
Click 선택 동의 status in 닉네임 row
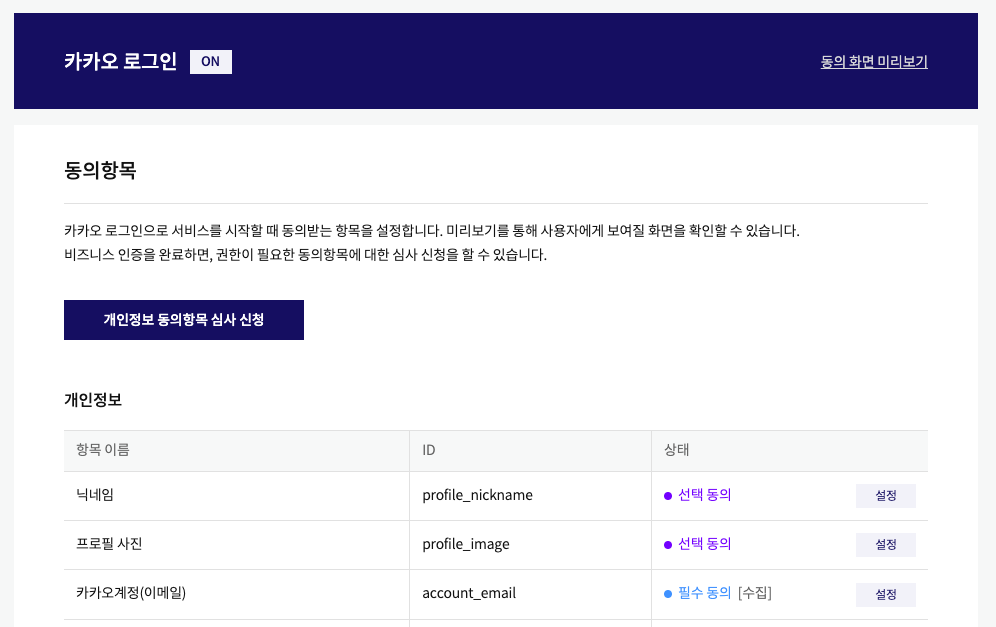tap(704, 495)
